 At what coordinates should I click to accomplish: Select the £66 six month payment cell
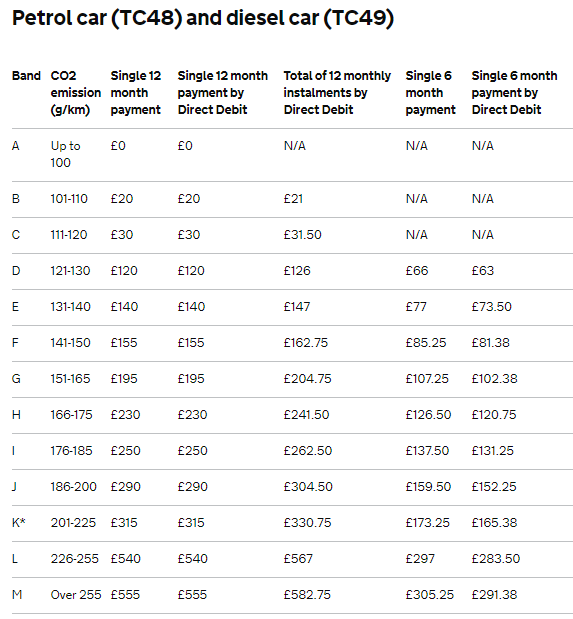(x=417, y=270)
